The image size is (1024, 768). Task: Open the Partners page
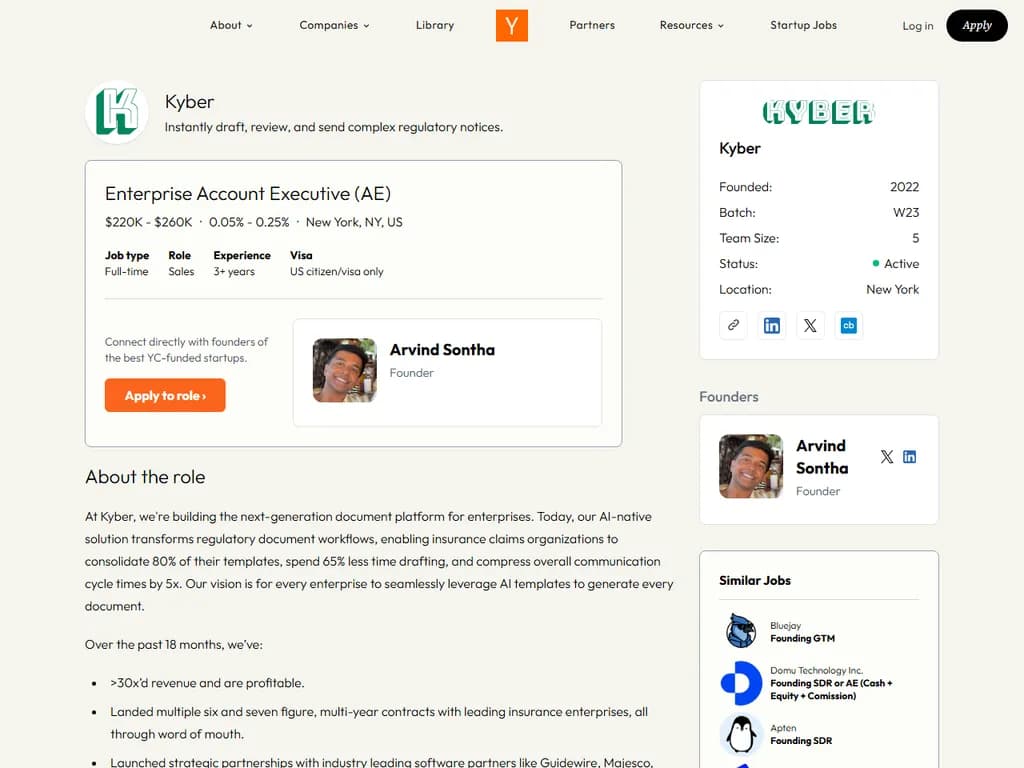point(592,25)
